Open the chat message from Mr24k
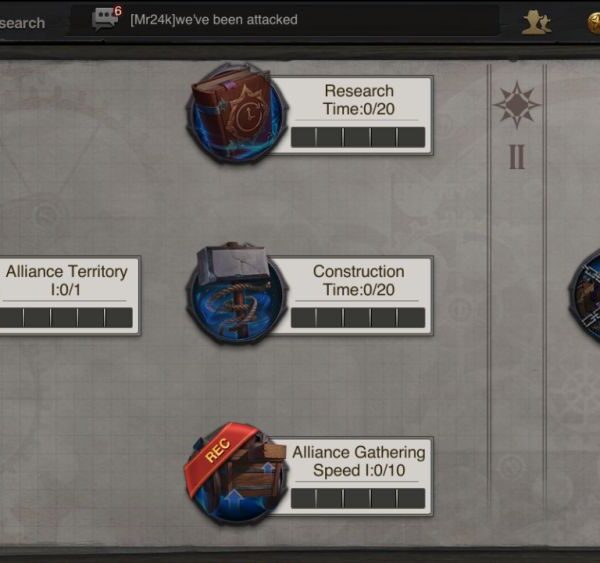The width and height of the screenshot is (600, 563). coord(214,20)
